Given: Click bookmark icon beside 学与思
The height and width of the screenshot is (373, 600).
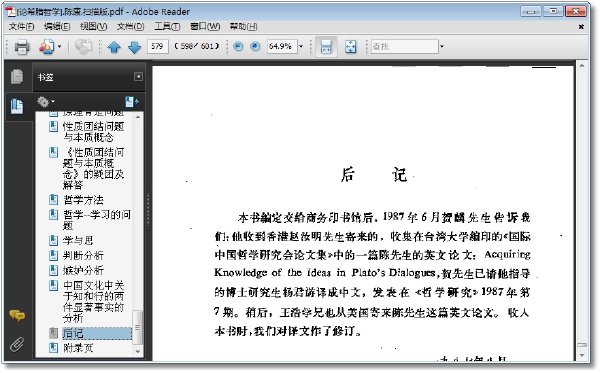Looking at the screenshot, I should tap(54, 240).
